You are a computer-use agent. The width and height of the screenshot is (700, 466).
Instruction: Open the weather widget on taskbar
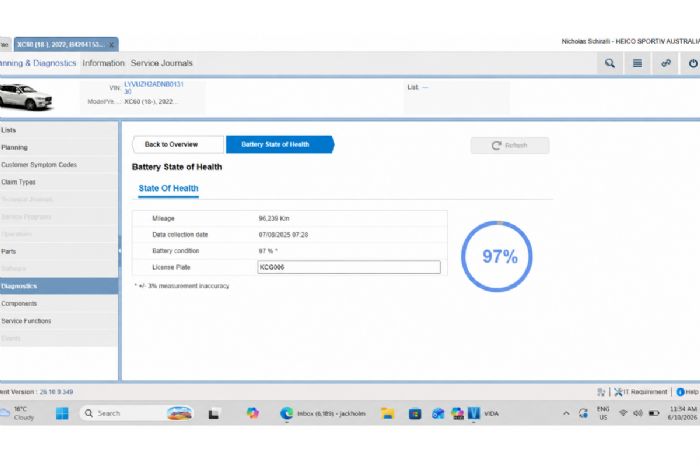point(18,414)
